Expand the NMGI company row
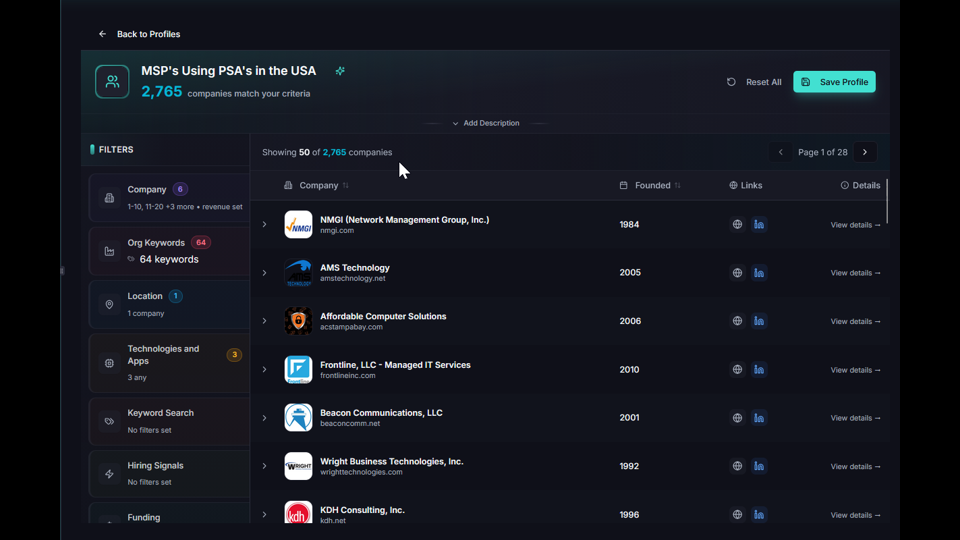960x540 pixels. click(x=265, y=225)
